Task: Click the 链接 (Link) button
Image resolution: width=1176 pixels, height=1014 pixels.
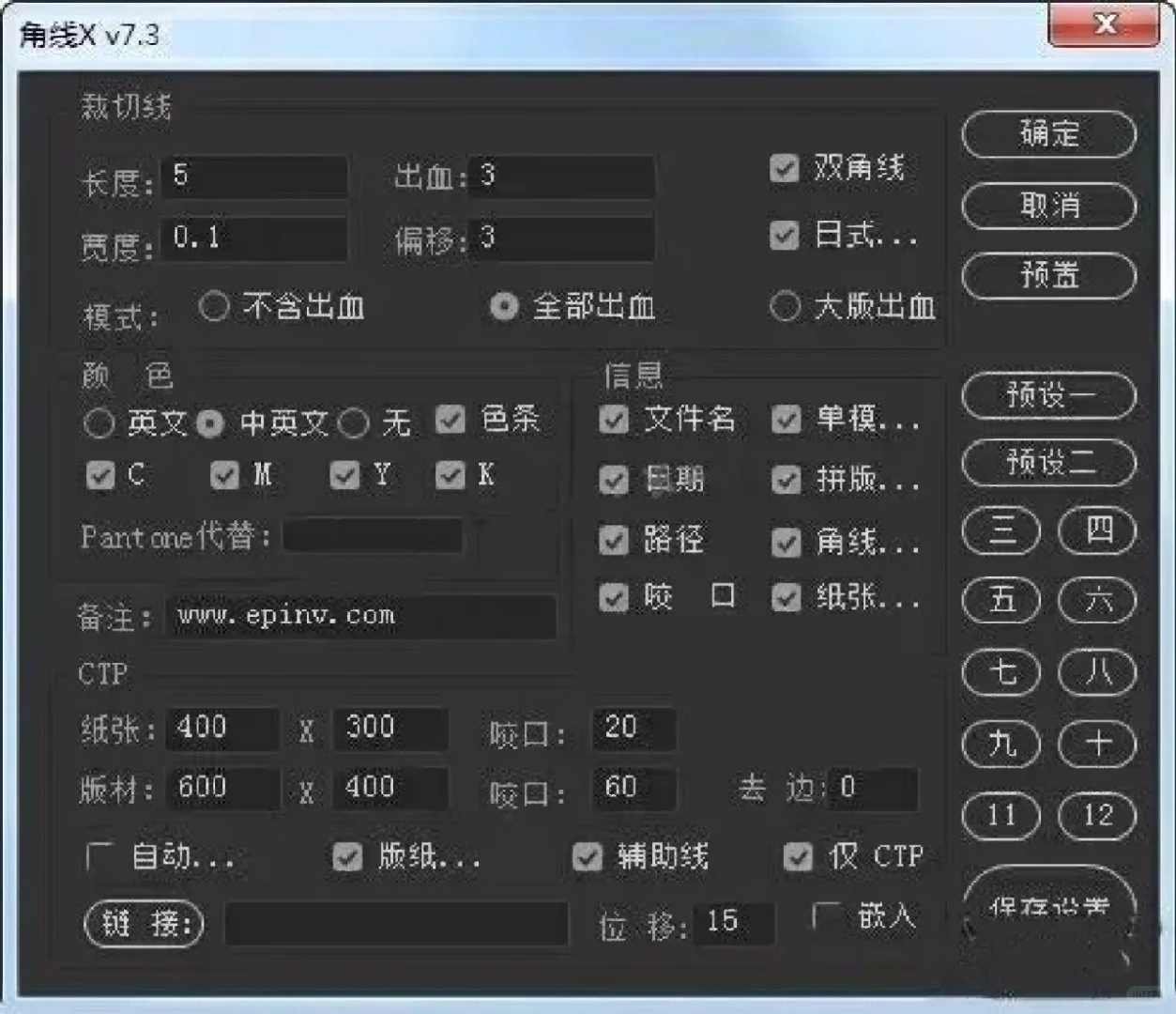Action: point(142,924)
